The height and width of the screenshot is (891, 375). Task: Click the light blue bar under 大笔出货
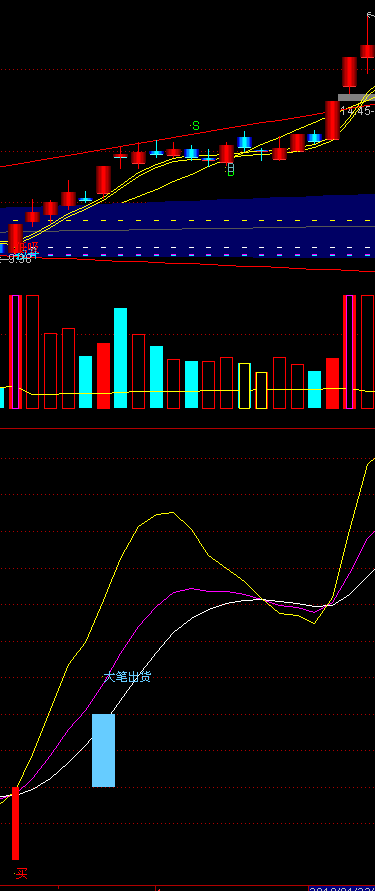pos(103,750)
